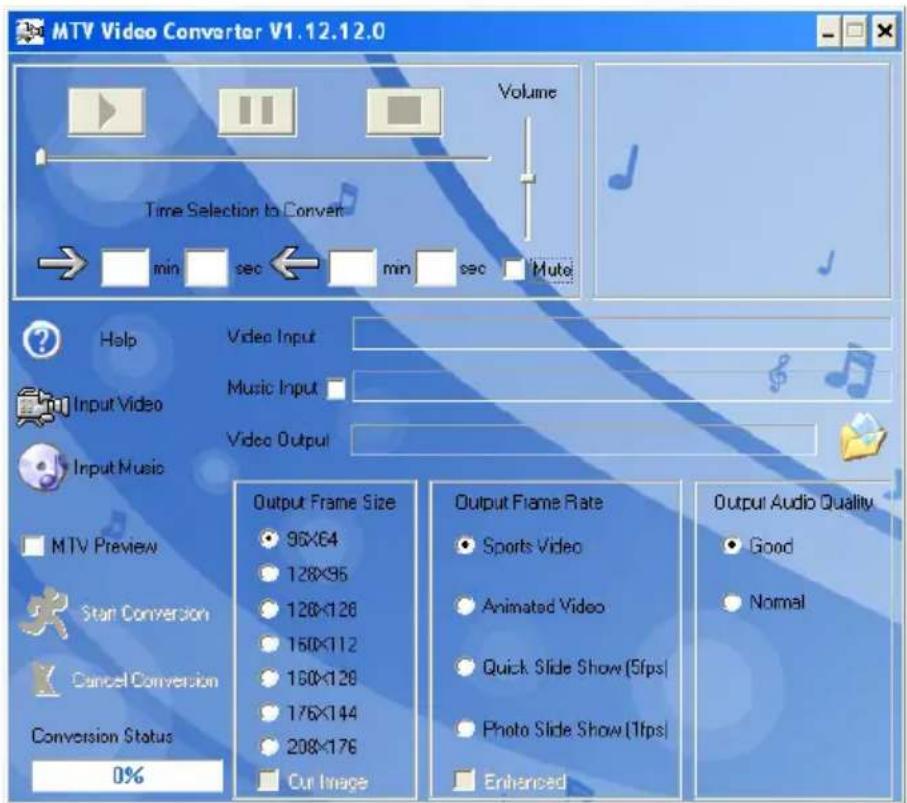Close the MTV Video Converter window
907x803 pixels.
tap(884, 32)
